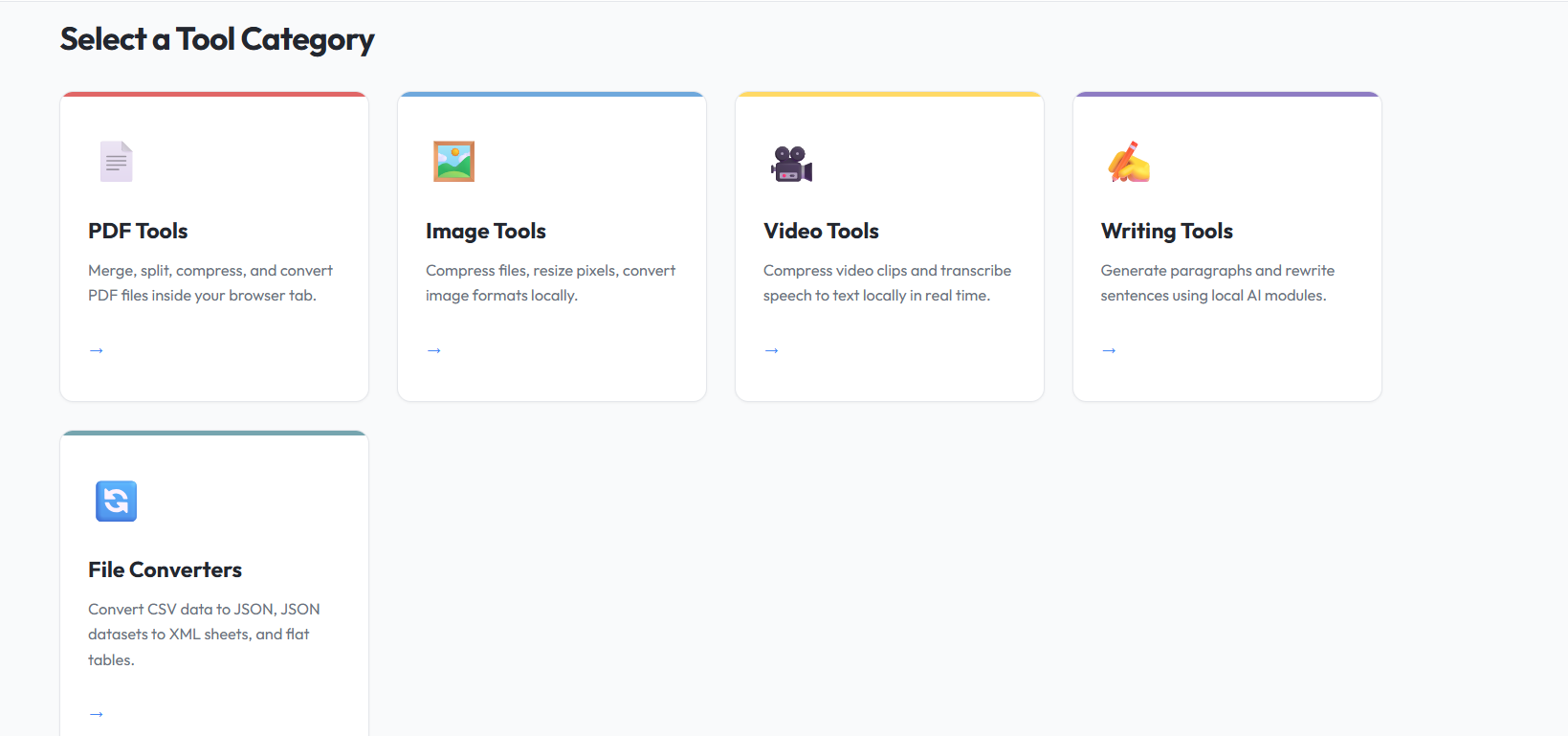
Task: Click the Image Tools picture icon
Action: (453, 162)
